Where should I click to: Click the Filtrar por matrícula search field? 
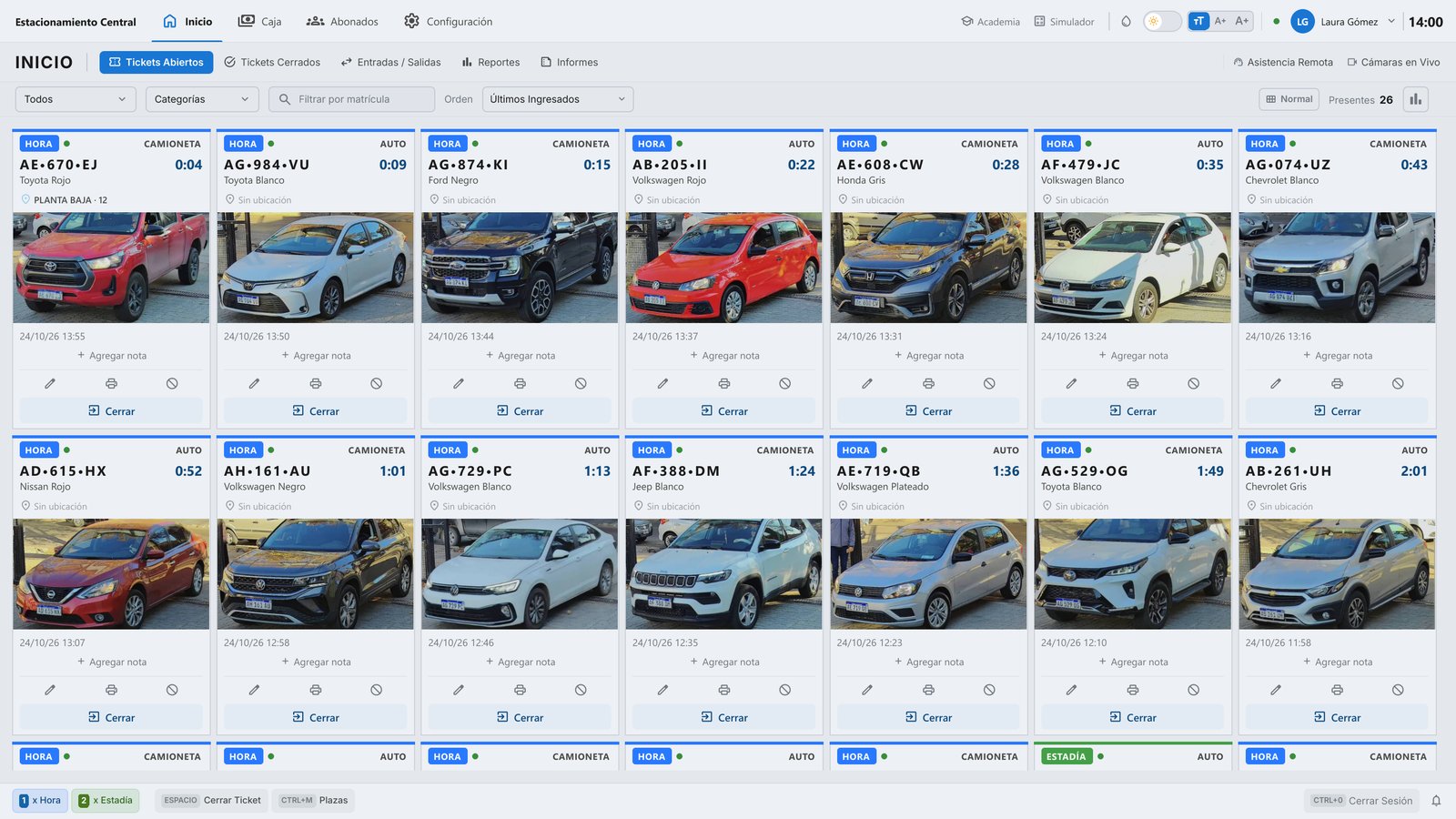coord(351,99)
